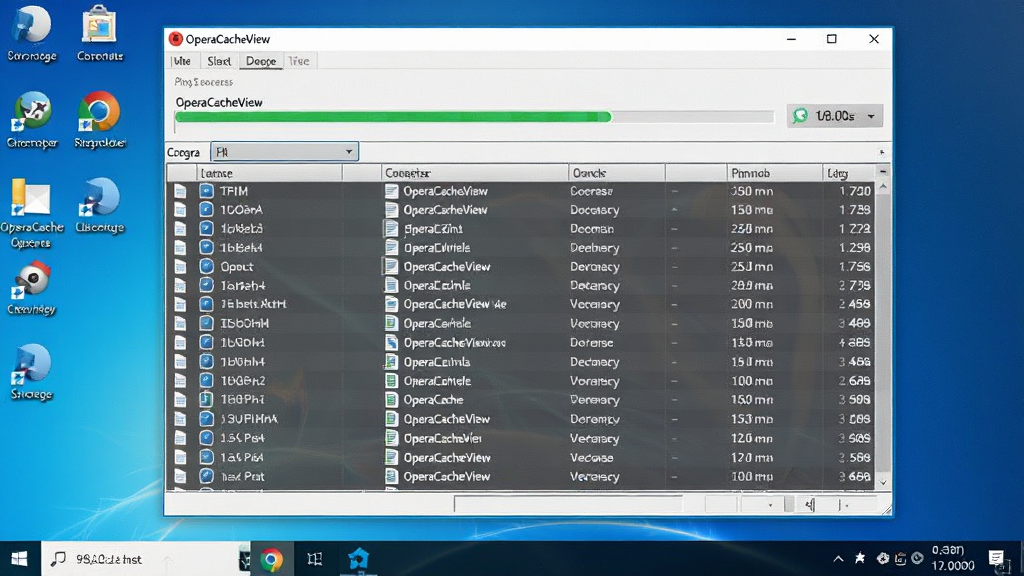Select the blue round icon in the TFIM row
Viewport: 1024px width, 576px height.
coord(206,191)
